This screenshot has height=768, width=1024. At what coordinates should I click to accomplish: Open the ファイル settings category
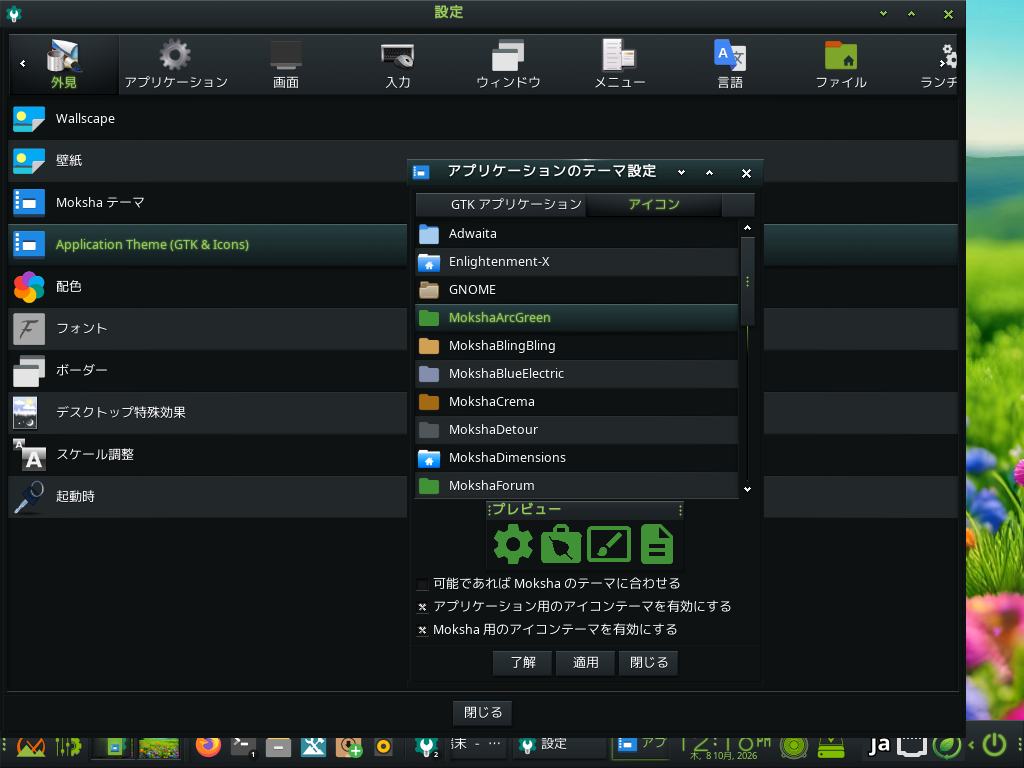[x=841, y=64]
